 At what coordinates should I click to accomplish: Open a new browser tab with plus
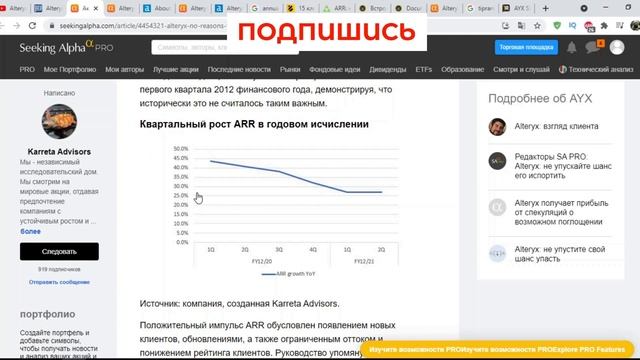coord(545,8)
